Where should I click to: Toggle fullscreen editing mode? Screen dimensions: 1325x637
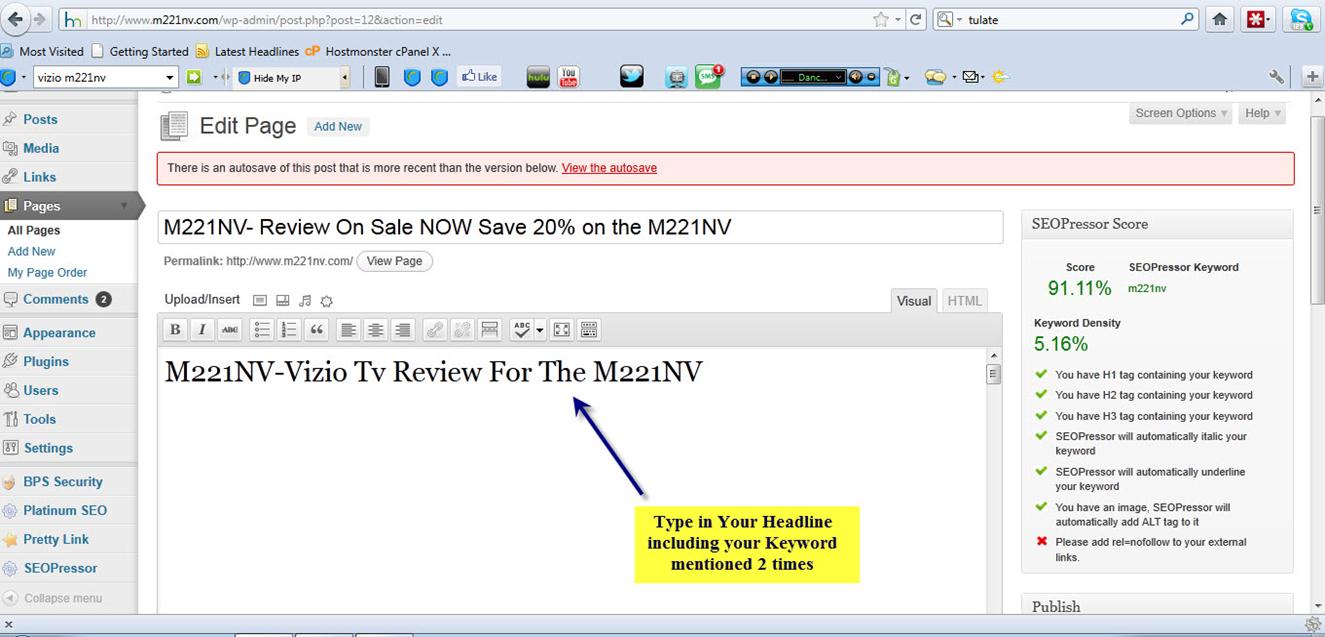pos(561,330)
